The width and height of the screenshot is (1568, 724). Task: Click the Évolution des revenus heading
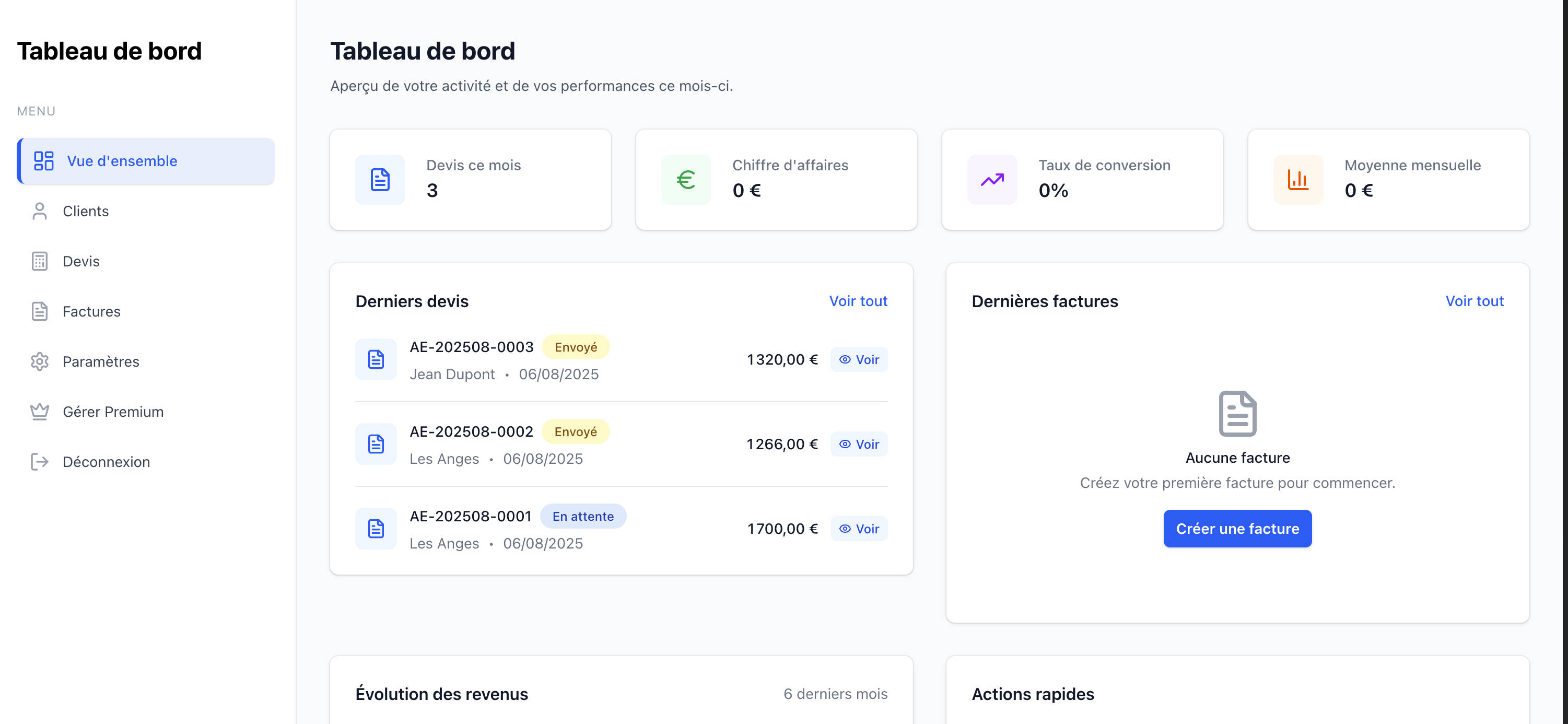pyautogui.click(x=442, y=694)
